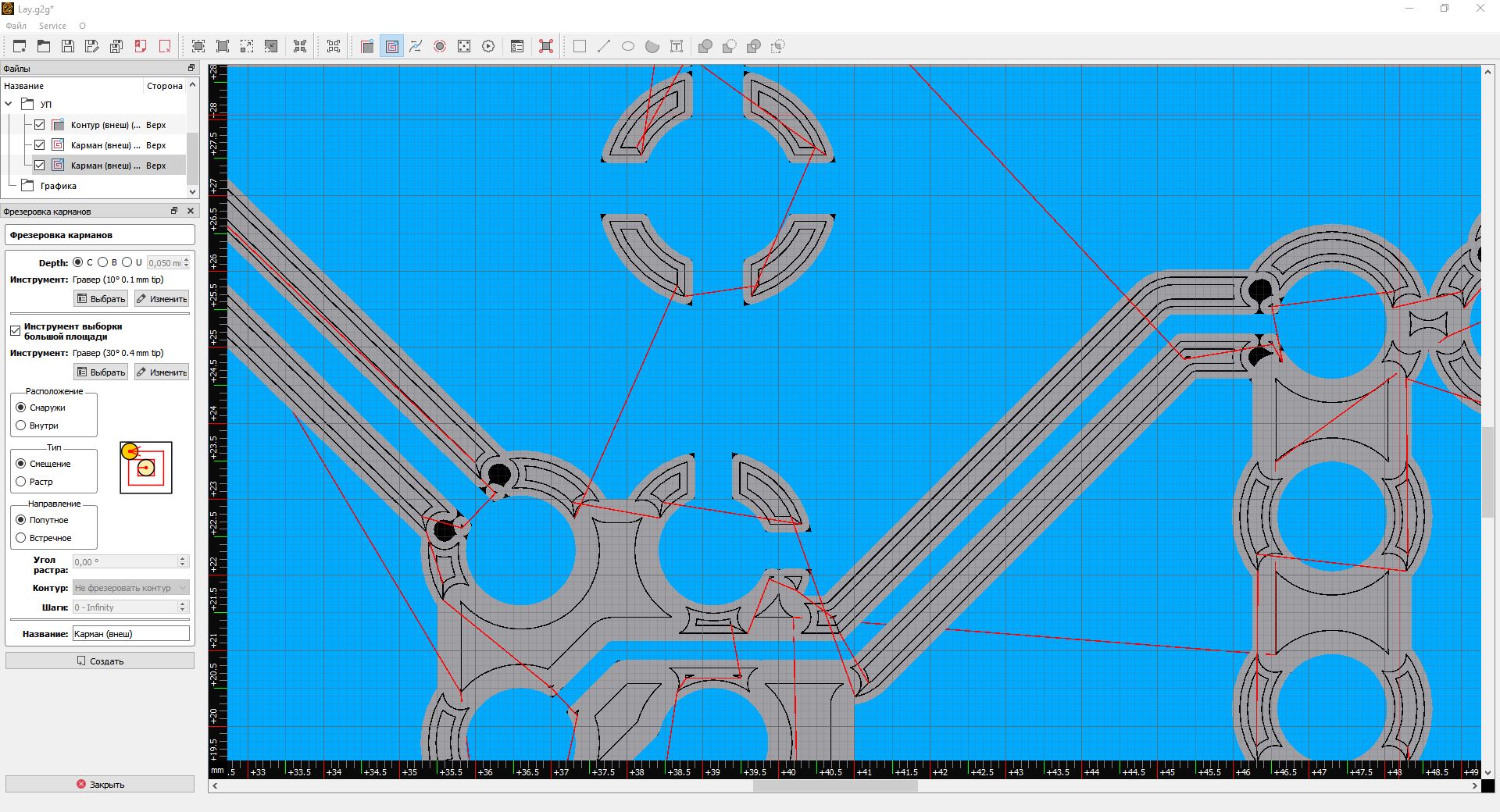
Task: Click the Название text field
Action: coord(130,634)
